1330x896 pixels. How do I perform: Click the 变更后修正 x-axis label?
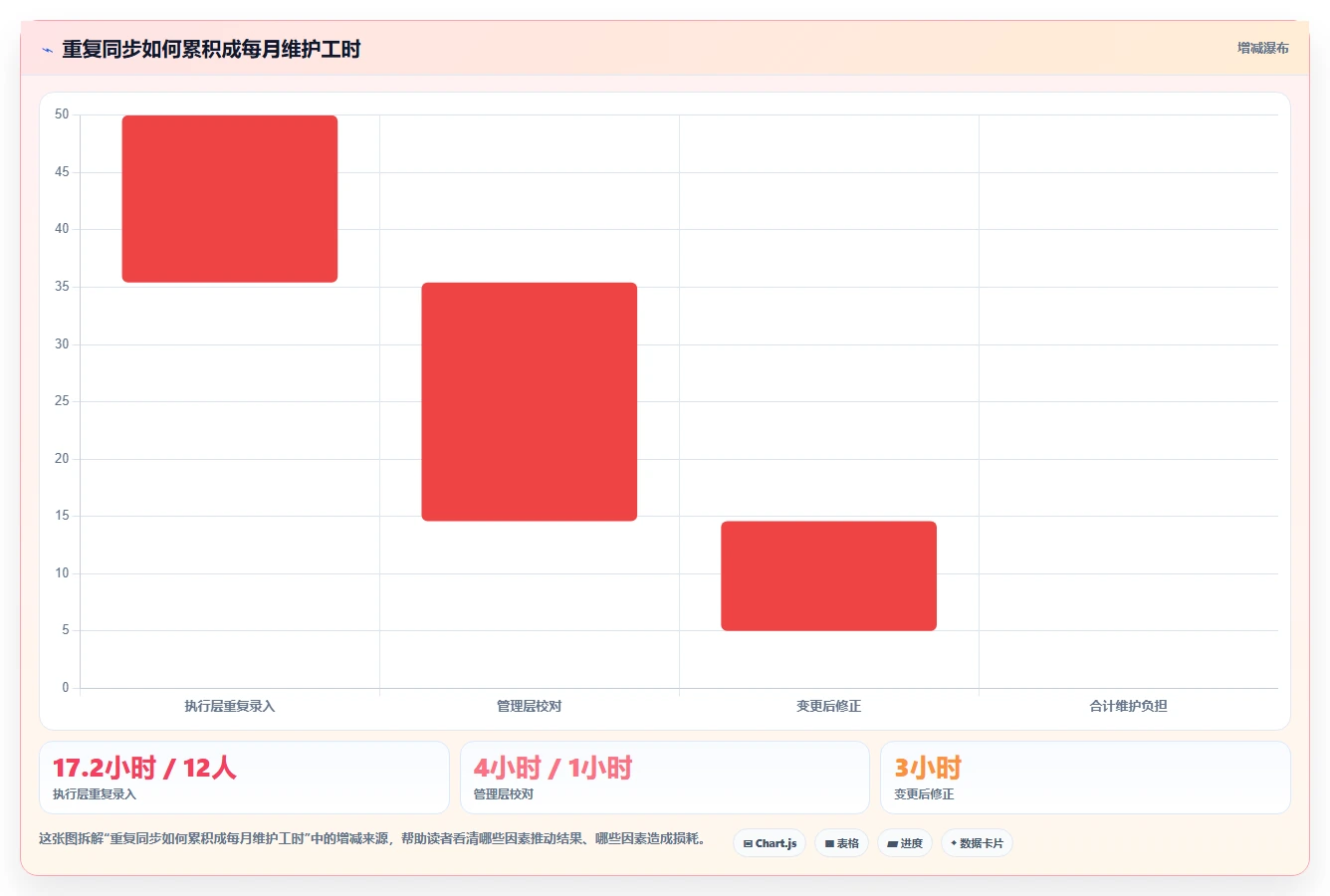[x=829, y=706]
